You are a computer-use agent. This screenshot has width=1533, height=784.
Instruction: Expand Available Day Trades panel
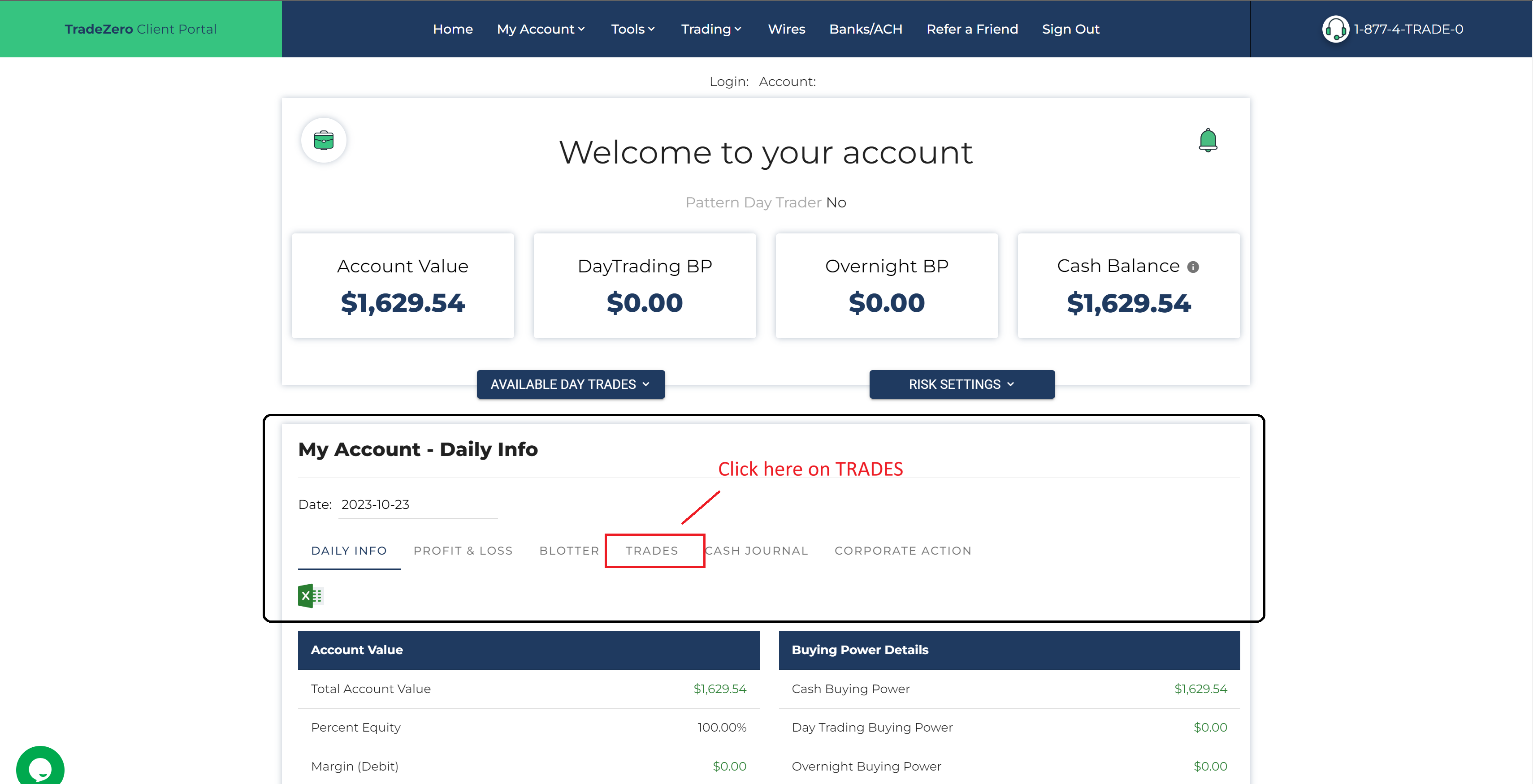(570, 384)
